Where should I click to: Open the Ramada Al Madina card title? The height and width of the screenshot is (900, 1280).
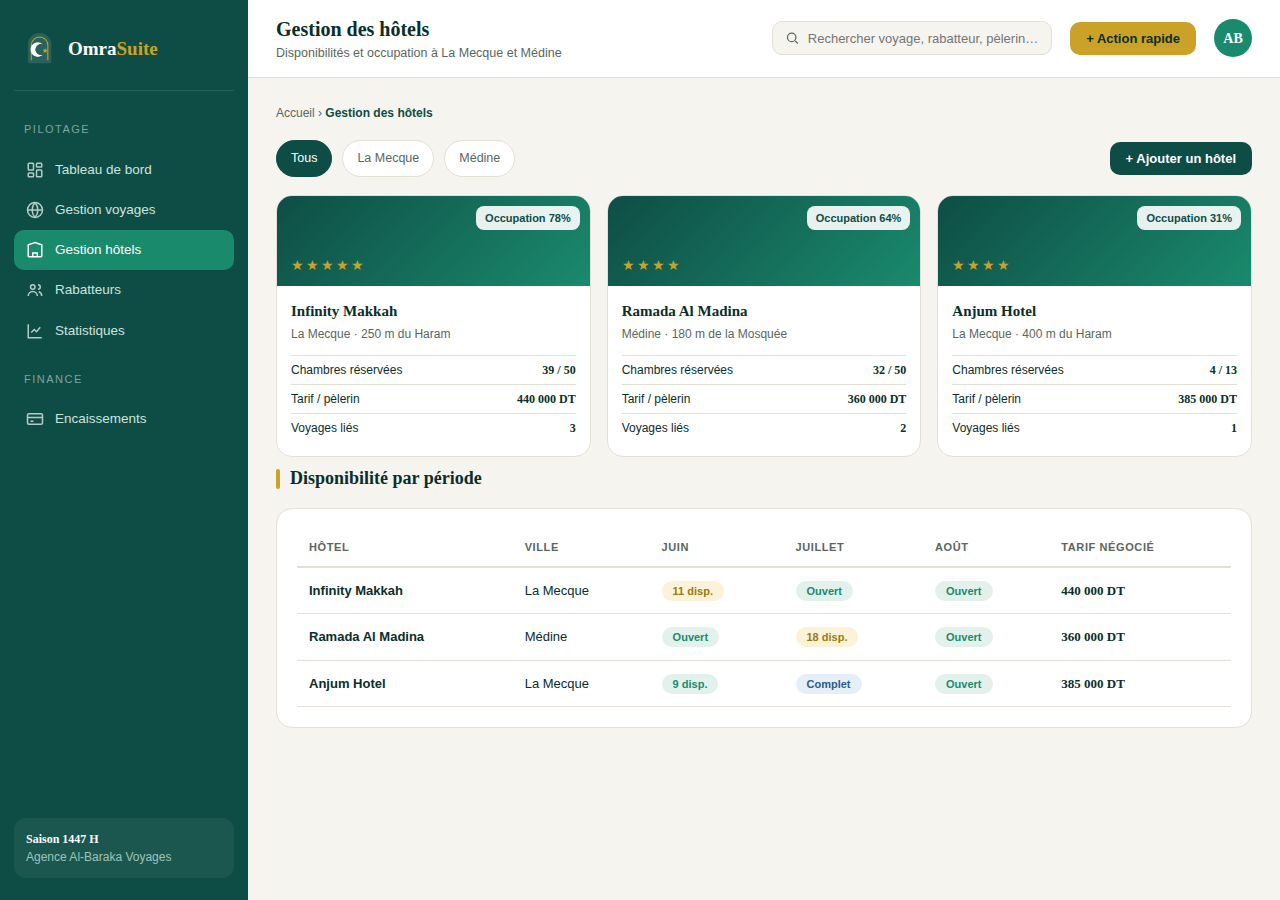tap(685, 311)
